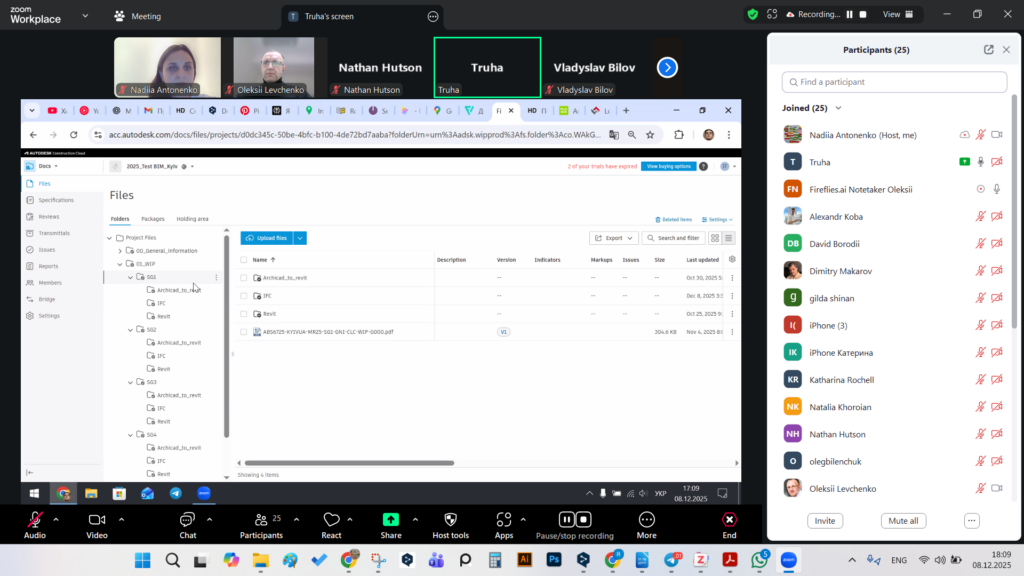Unmute microphone using the Audio button
Image resolution: width=1024 pixels, height=576 pixels.
35,520
